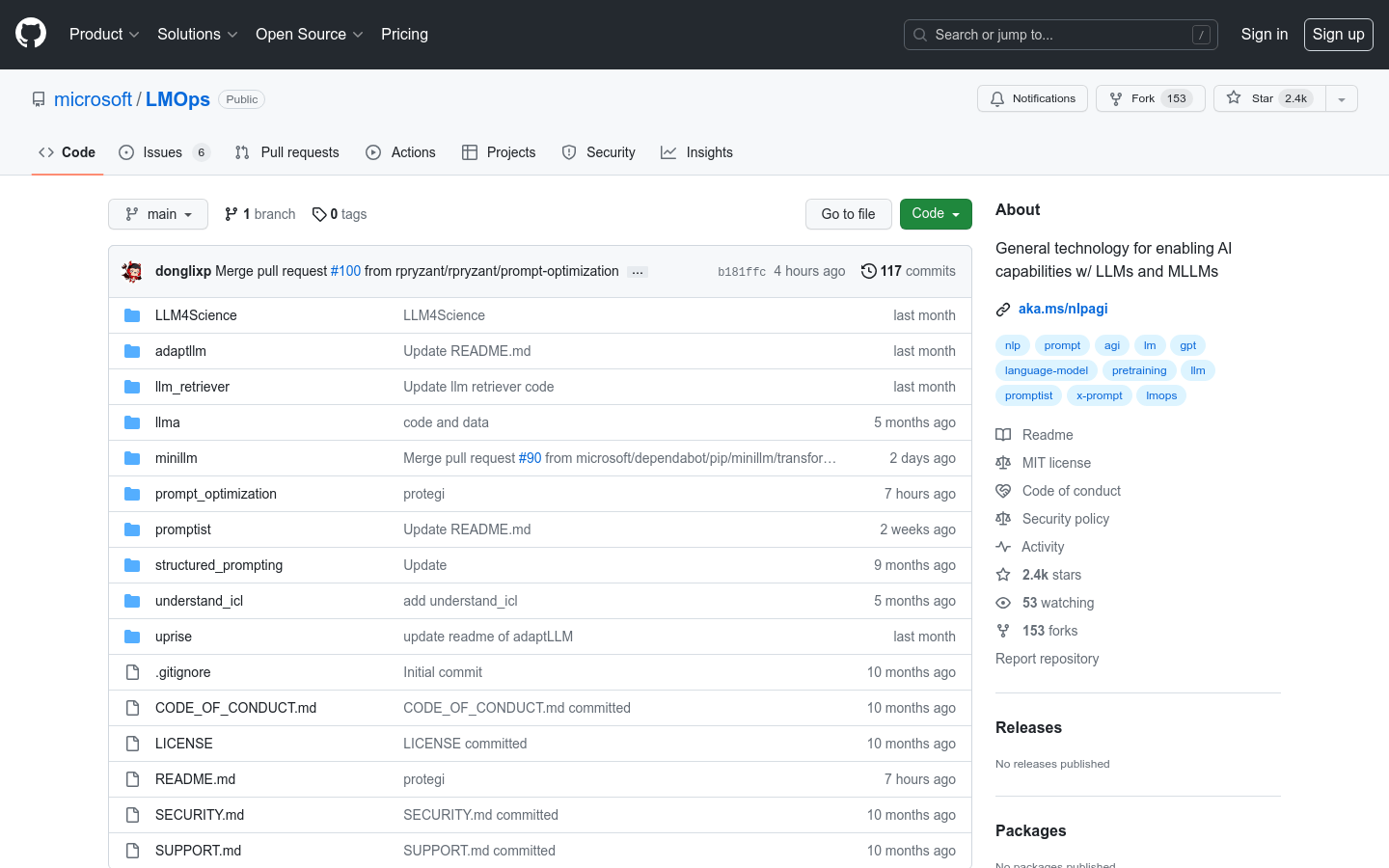Open the LMOps repository name link
Screen dimensions: 1389x868
tap(177, 99)
